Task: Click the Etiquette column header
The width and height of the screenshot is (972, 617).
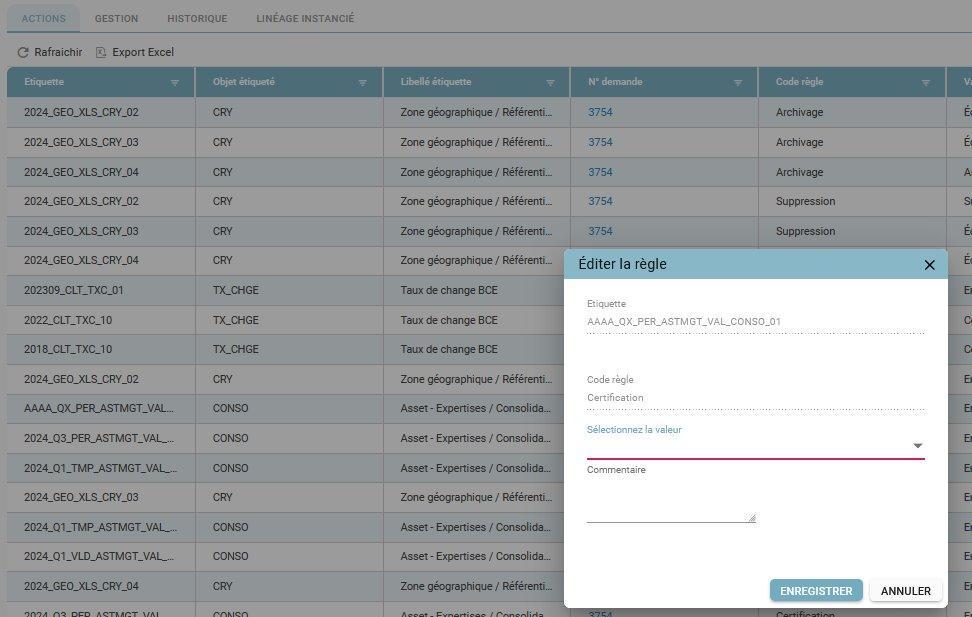Action: 100,82
